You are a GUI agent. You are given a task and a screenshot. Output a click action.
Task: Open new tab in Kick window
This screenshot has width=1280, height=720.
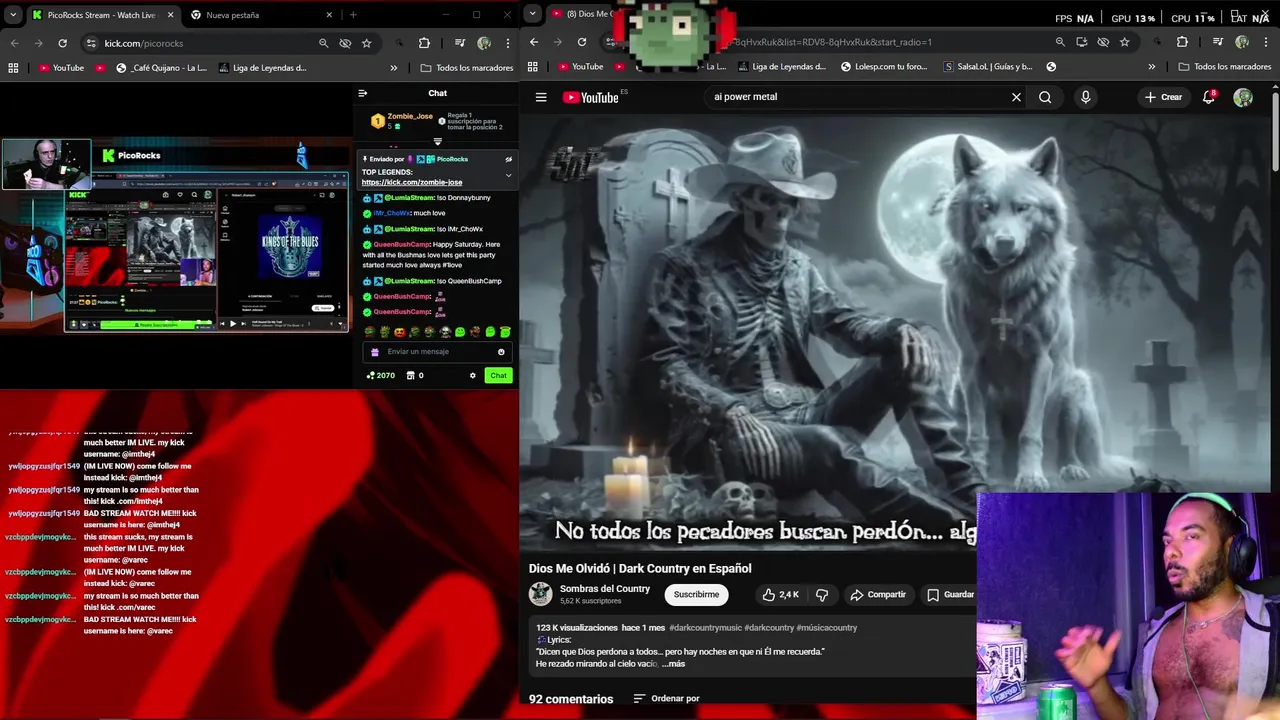tap(353, 15)
